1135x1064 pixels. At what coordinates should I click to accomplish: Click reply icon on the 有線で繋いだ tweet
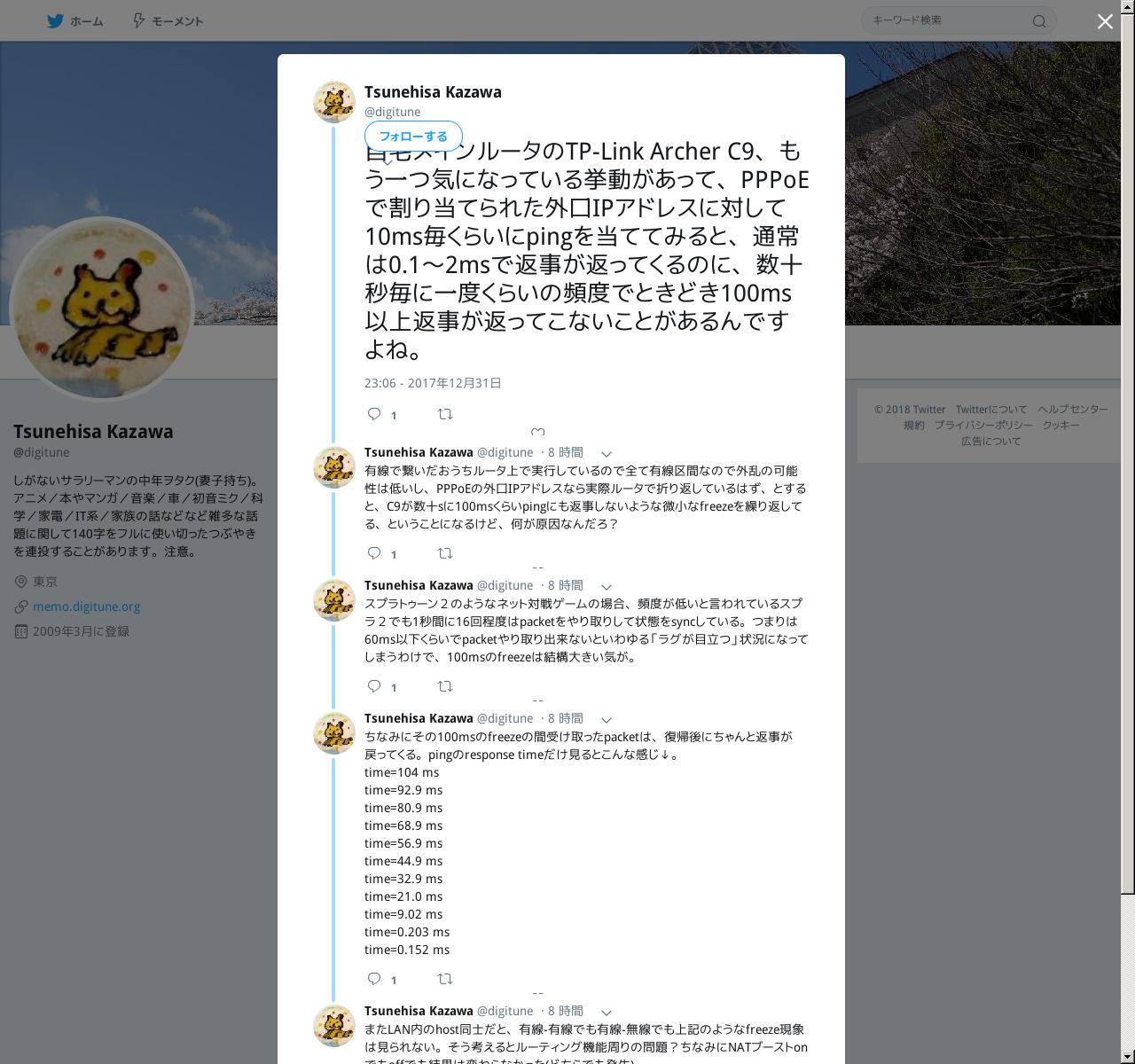pos(374,553)
